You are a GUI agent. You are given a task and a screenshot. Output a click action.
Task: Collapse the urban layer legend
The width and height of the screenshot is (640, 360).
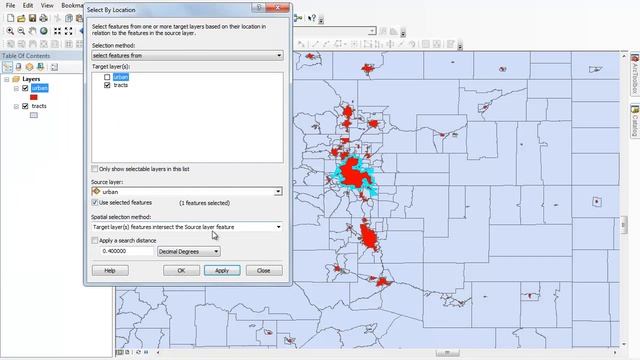point(16,89)
